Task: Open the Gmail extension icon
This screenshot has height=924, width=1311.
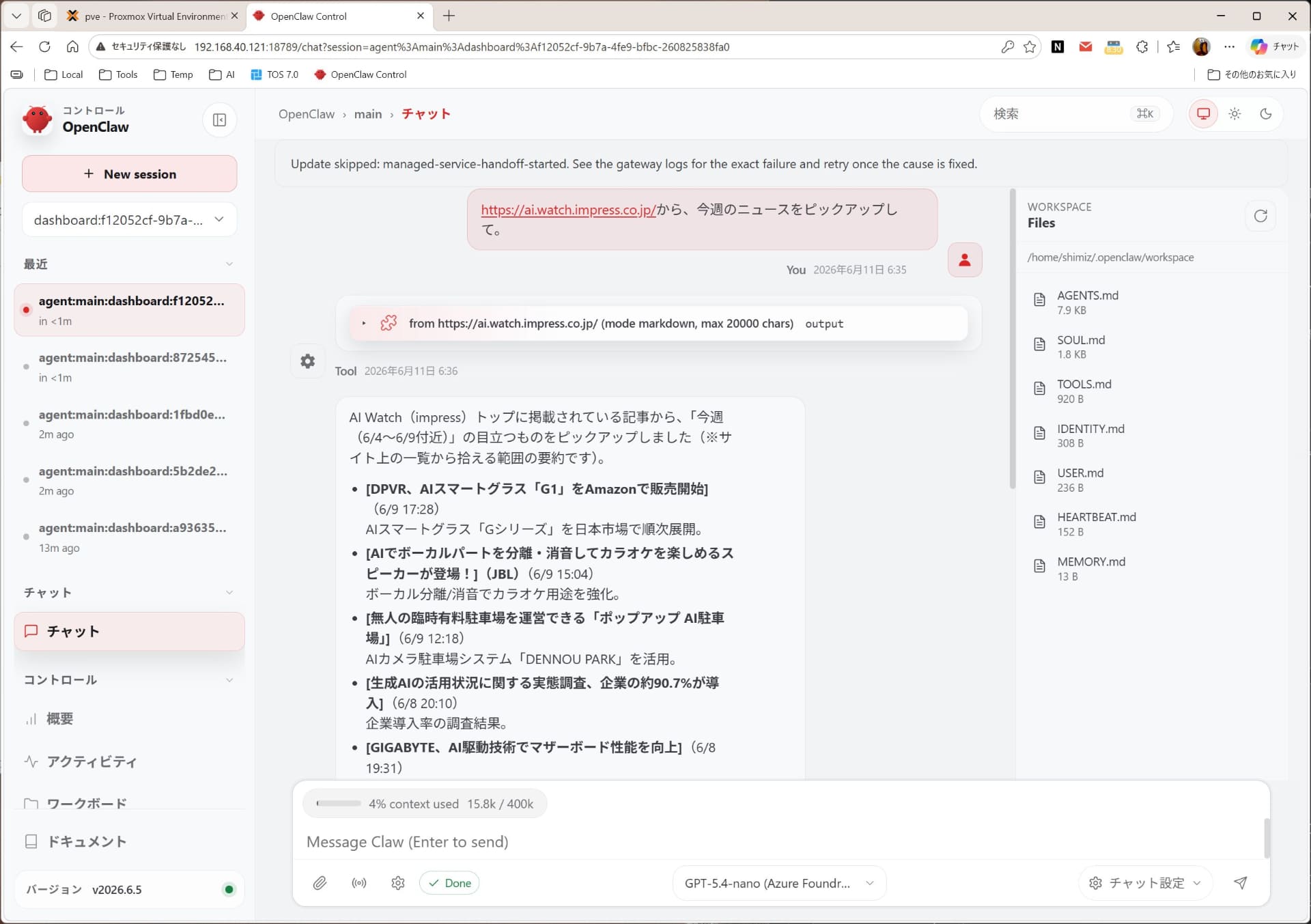Action: 1086,46
